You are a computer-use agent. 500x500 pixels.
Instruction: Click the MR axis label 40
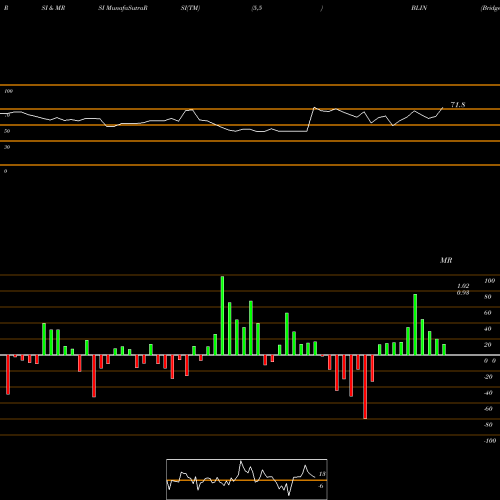pyautogui.click(x=488, y=329)
